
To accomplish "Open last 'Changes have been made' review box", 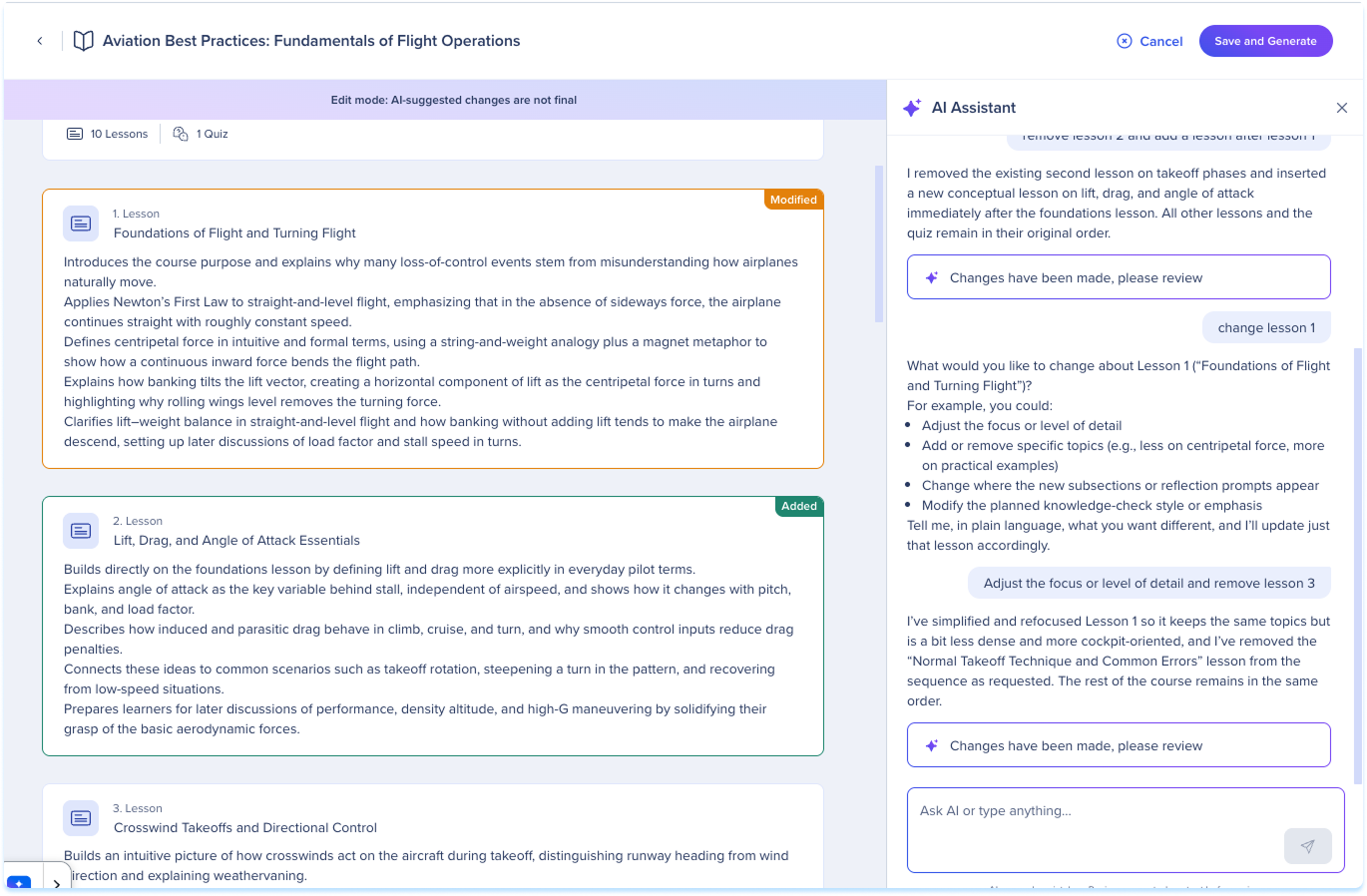I will (x=1119, y=745).
